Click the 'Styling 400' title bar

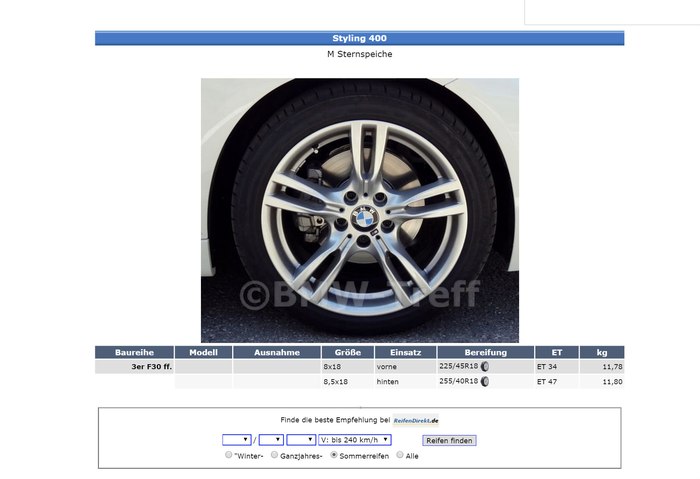[x=359, y=38]
